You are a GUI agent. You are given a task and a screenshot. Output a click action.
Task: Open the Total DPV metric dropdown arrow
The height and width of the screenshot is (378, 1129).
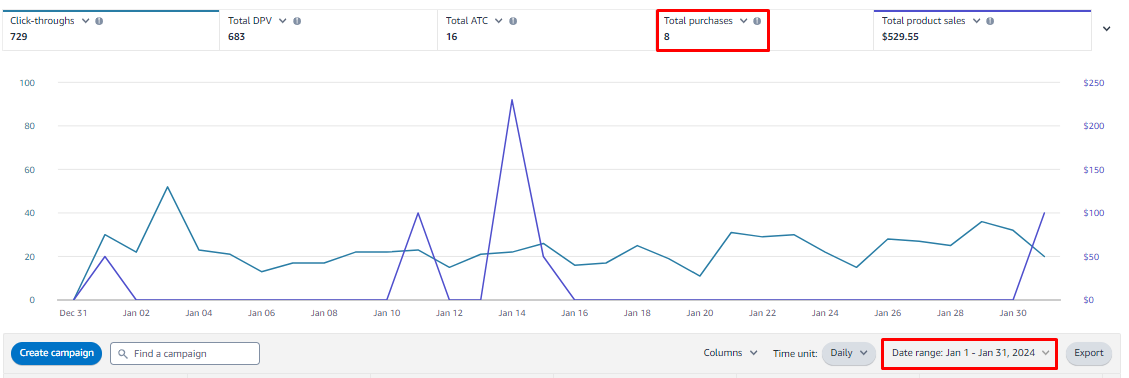tap(283, 21)
